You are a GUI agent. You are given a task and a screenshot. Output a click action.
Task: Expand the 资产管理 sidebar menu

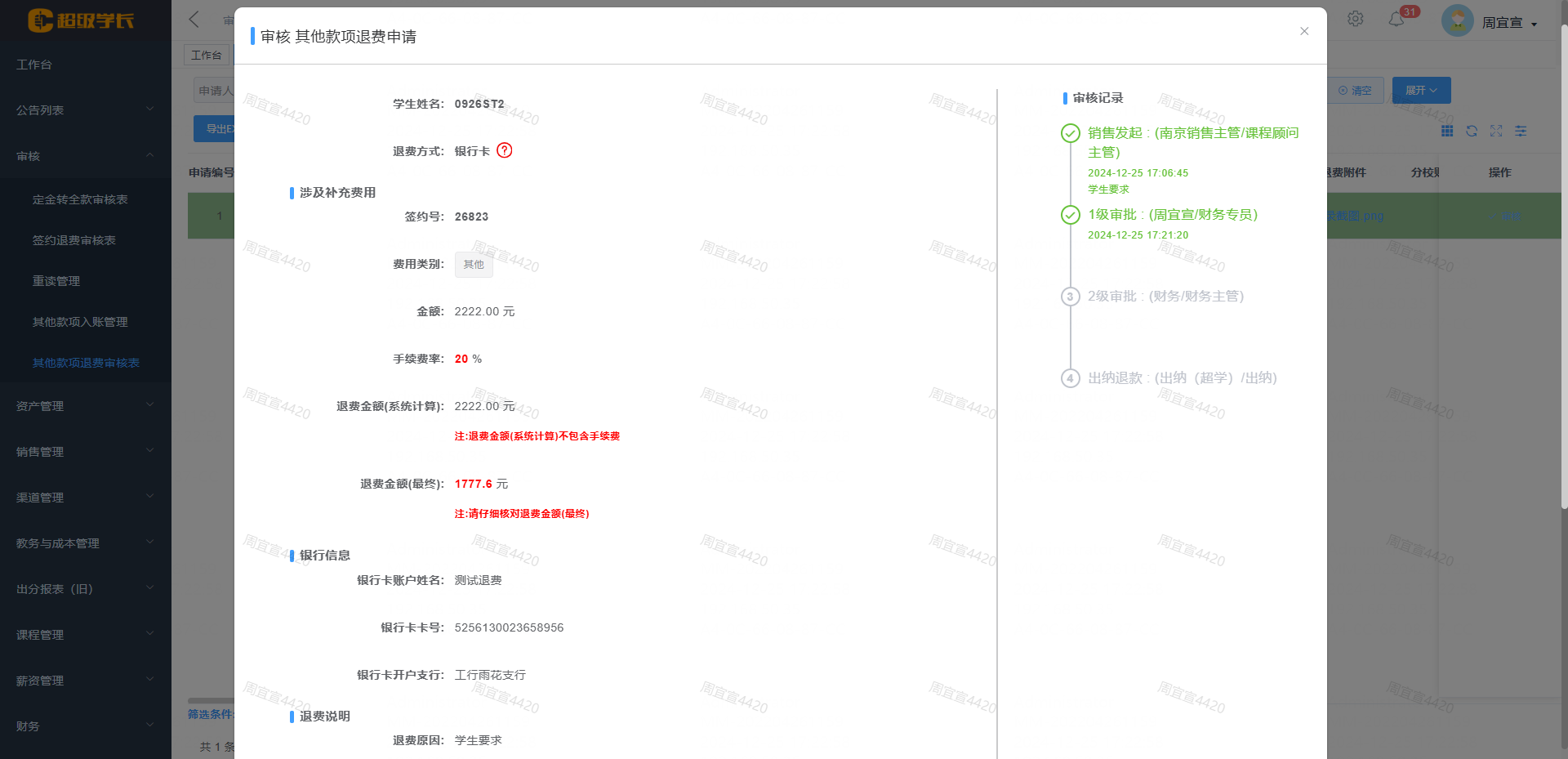[x=85, y=406]
